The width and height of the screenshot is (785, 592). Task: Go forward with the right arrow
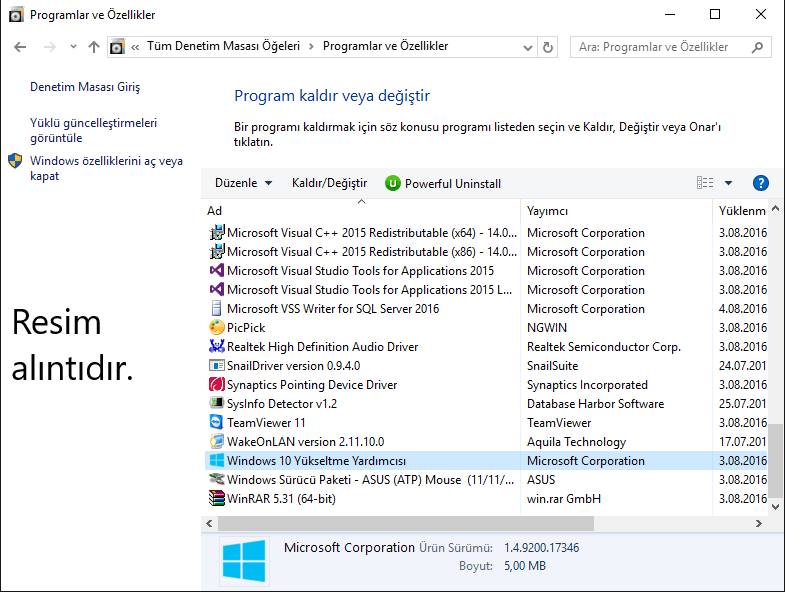coord(50,47)
